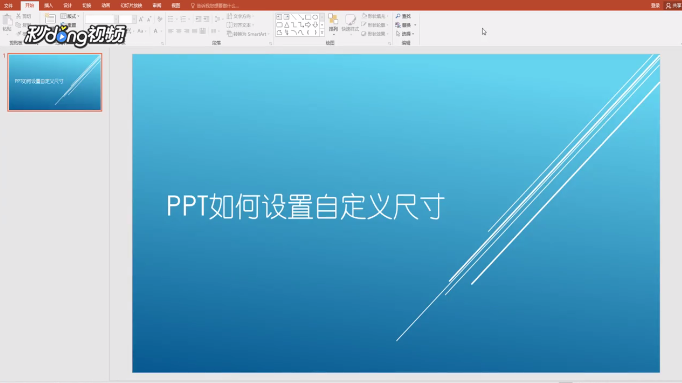Click Replace (替换) in editing group
The width and height of the screenshot is (682, 383).
[x=405, y=25]
